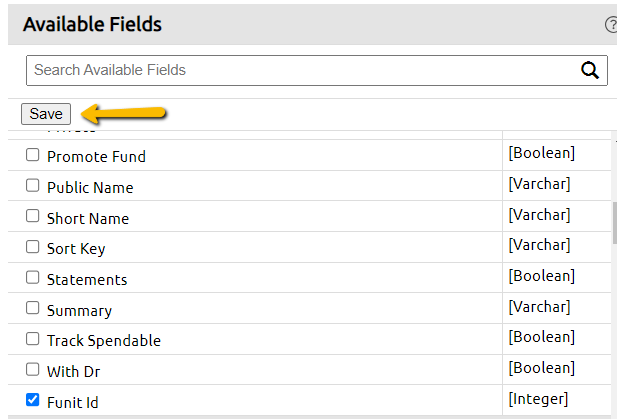Click the Save button
The height and width of the screenshot is (419, 617).
46,114
